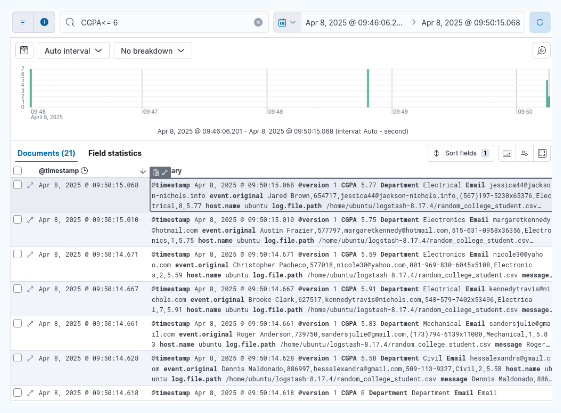Click the chart time range caption below histogram
Screen dimensions: 561x413
click(x=283, y=131)
